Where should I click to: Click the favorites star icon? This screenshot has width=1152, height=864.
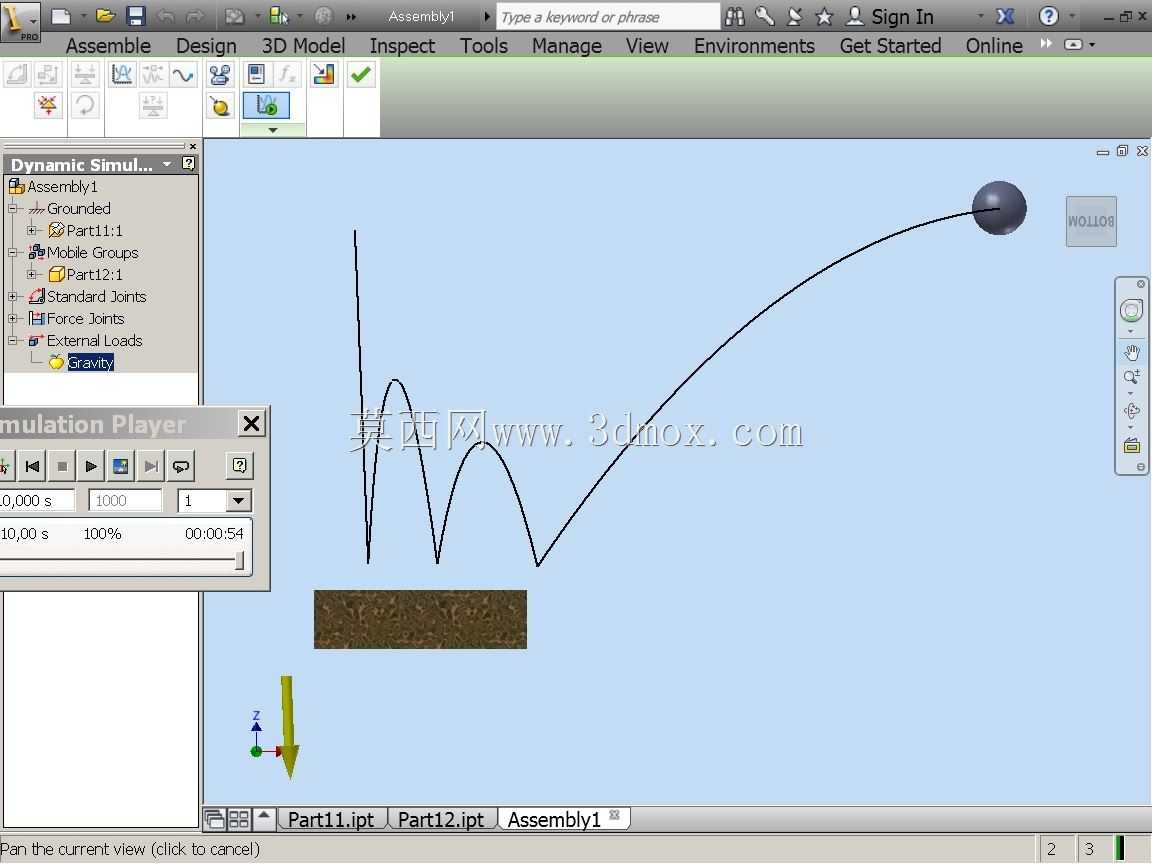[x=824, y=16]
